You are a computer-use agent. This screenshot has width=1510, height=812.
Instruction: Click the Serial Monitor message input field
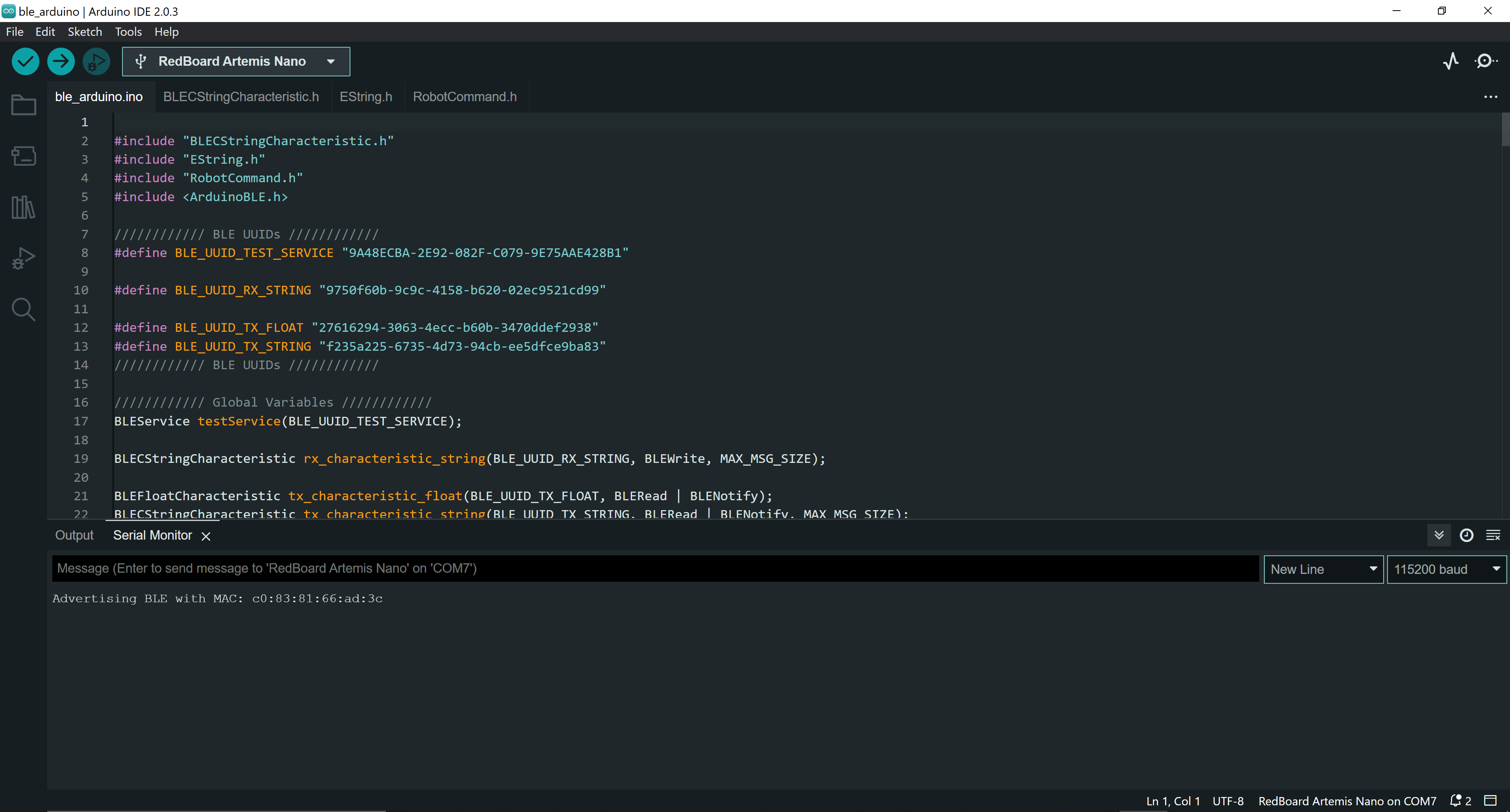[x=655, y=568]
